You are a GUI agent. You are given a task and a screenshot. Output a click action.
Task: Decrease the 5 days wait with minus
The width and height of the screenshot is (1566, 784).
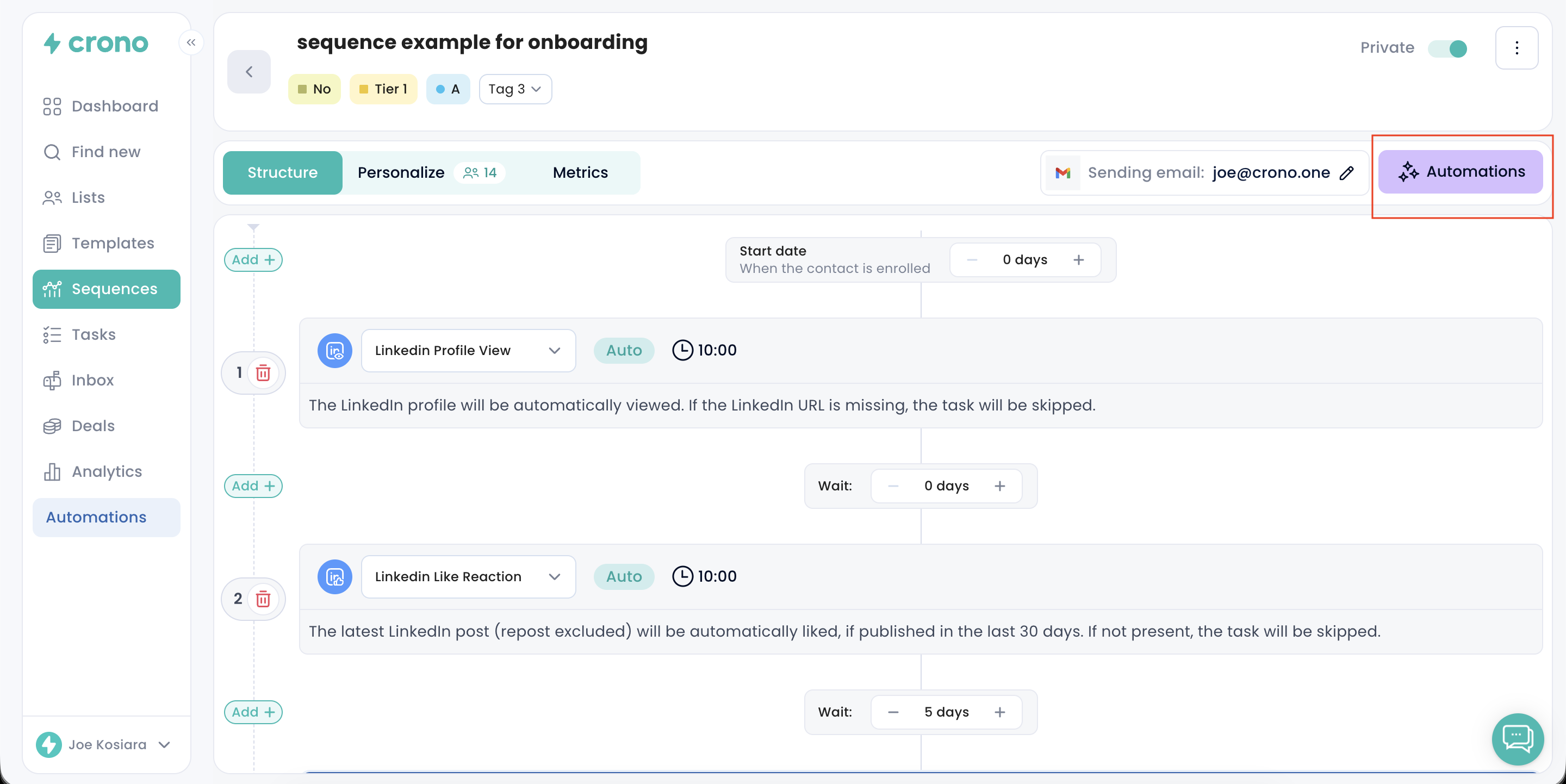892,712
